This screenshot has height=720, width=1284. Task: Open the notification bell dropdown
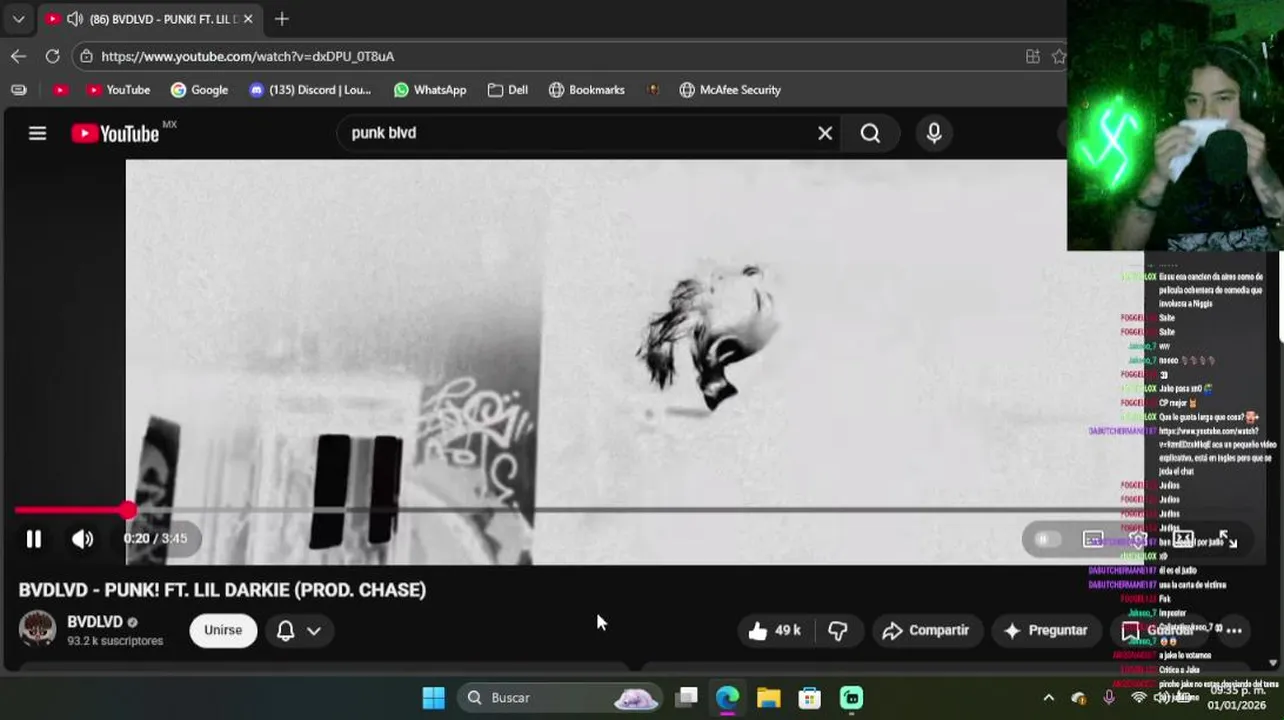(x=298, y=630)
